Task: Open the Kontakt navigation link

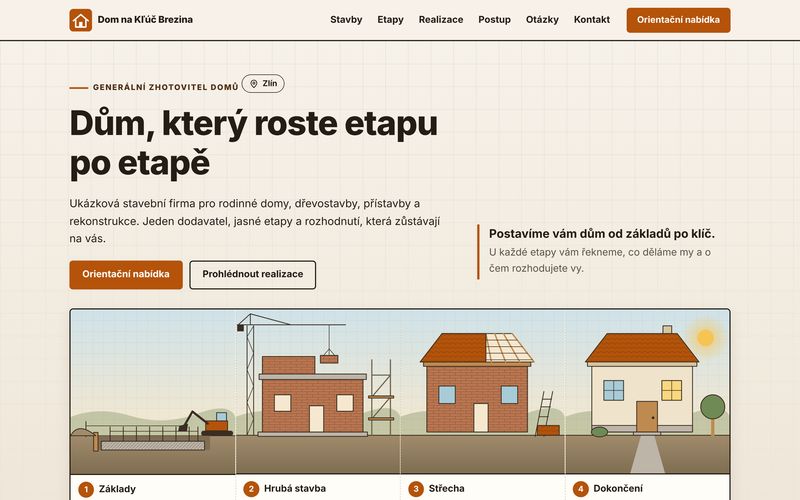Action: click(x=592, y=20)
